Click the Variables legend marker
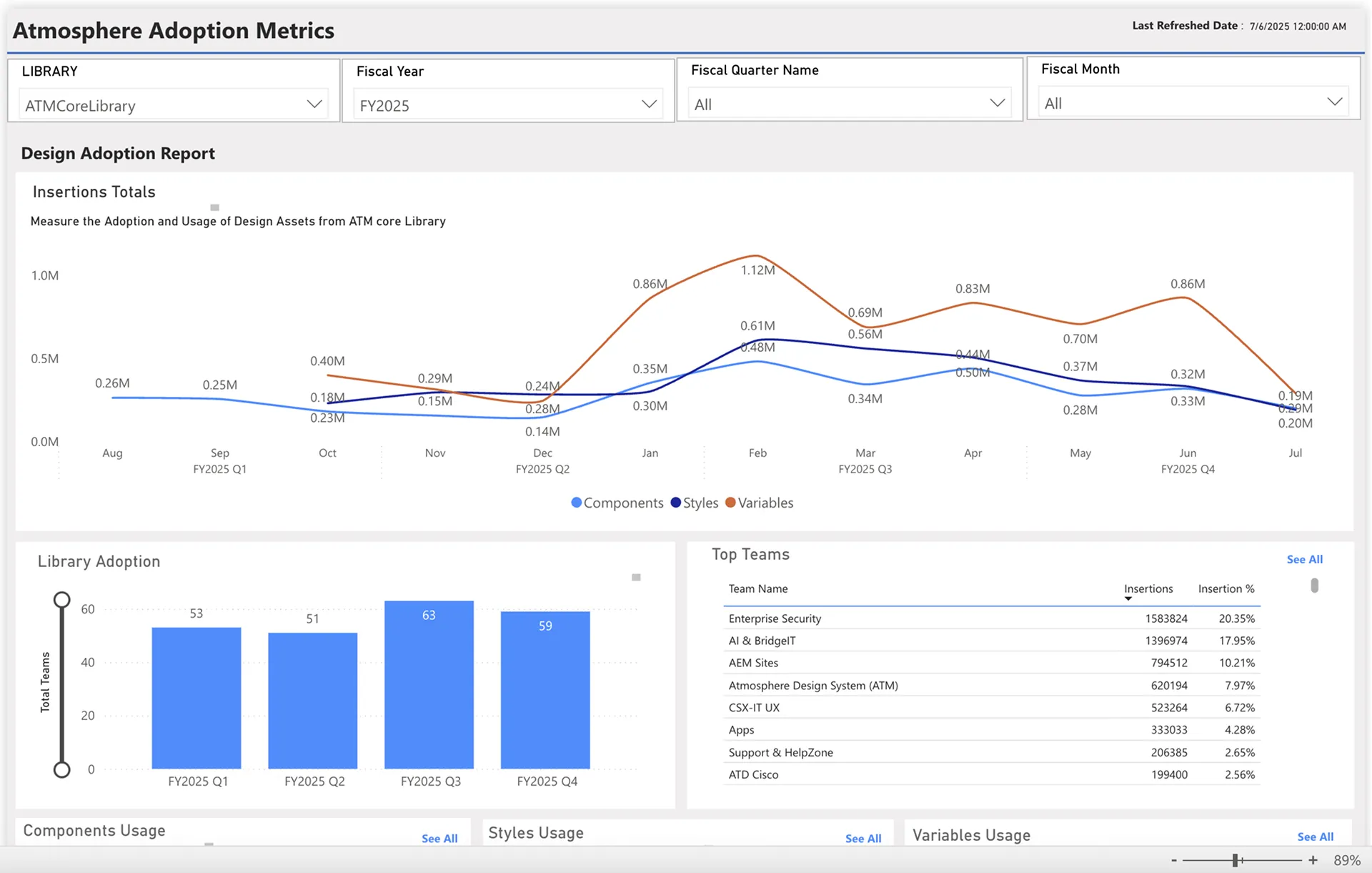The width and height of the screenshot is (1372, 873). [x=730, y=503]
